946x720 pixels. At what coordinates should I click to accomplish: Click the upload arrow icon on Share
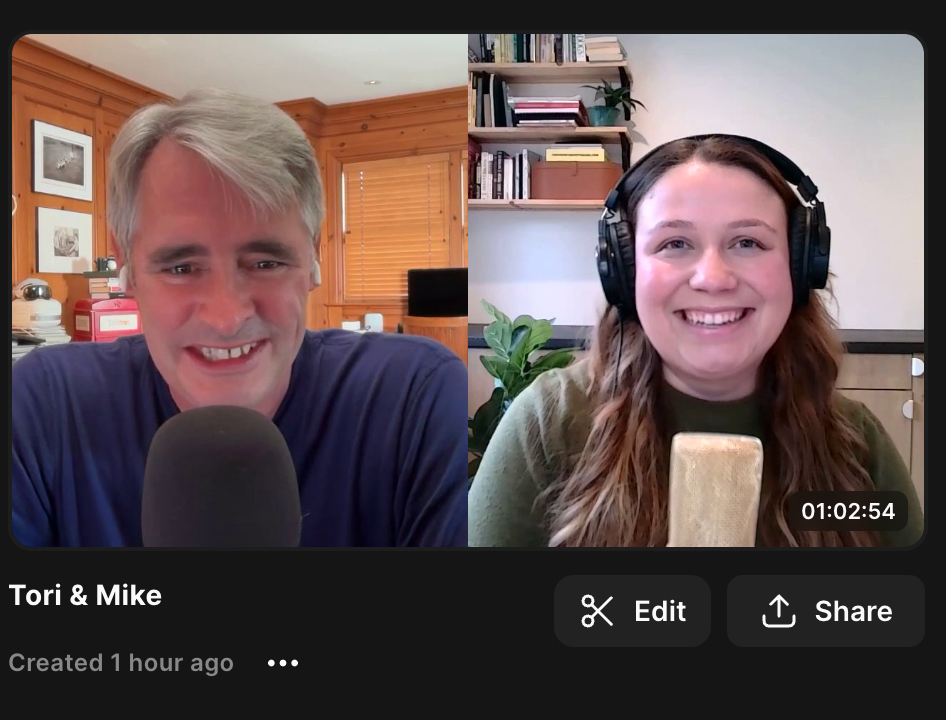pyautogui.click(x=778, y=611)
